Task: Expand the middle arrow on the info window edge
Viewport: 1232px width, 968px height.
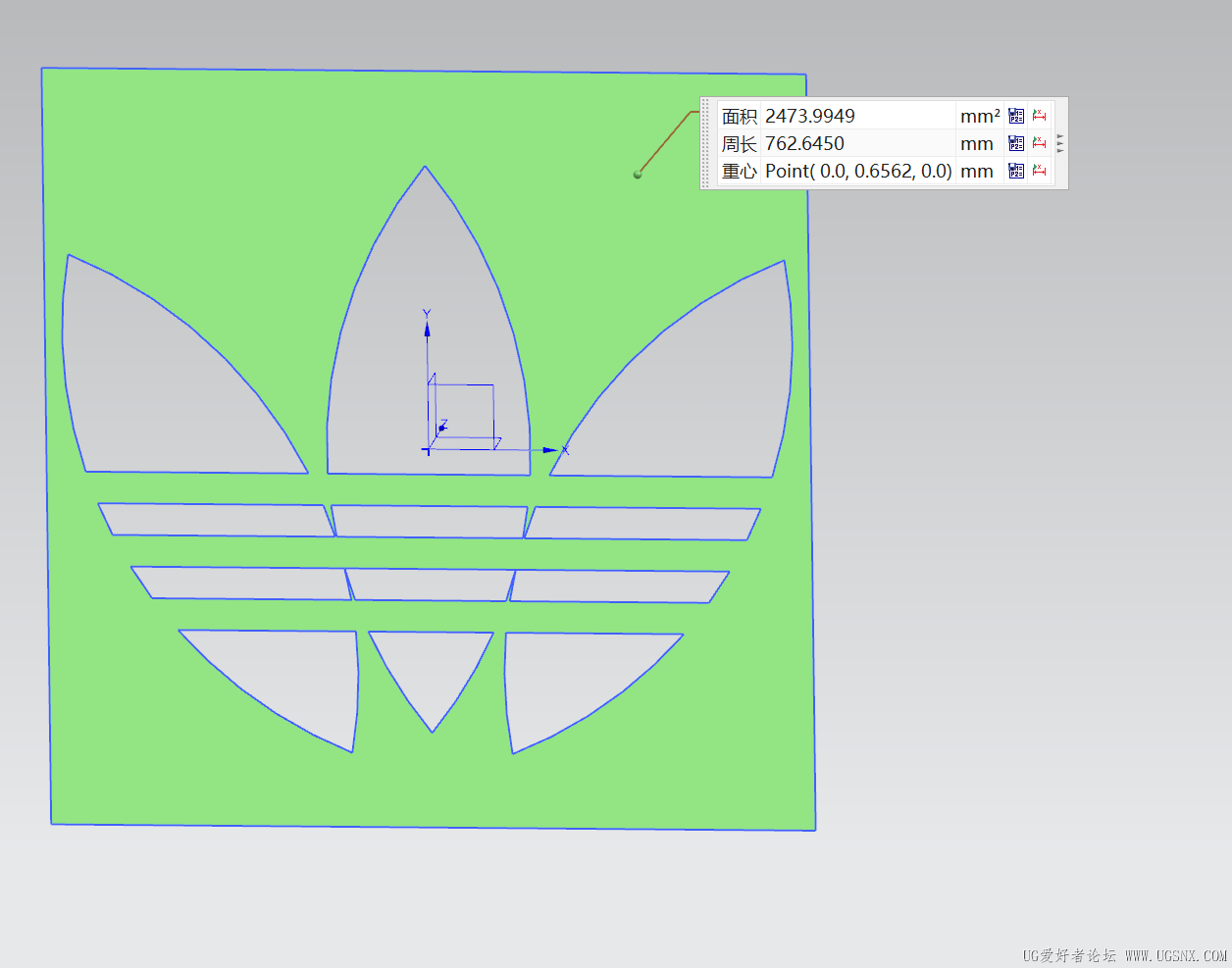Action: (1059, 142)
